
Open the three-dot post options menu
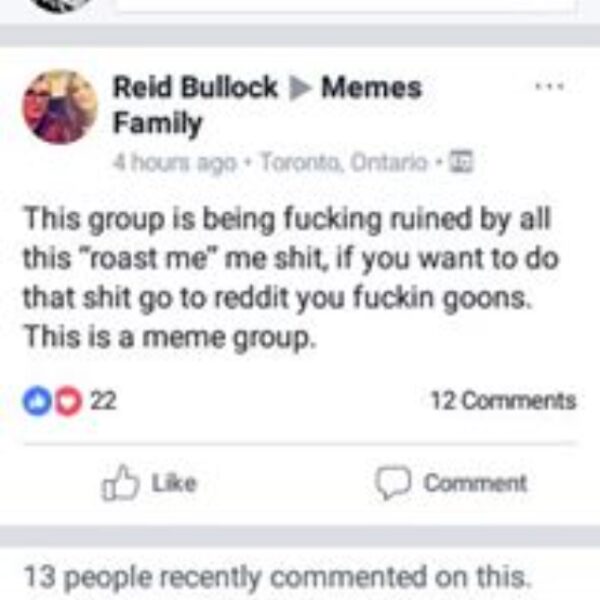click(x=549, y=86)
